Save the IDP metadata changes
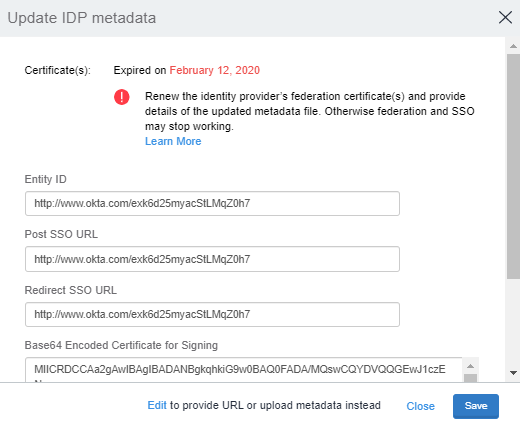Screen dimensions: 520x426 (x=476, y=406)
